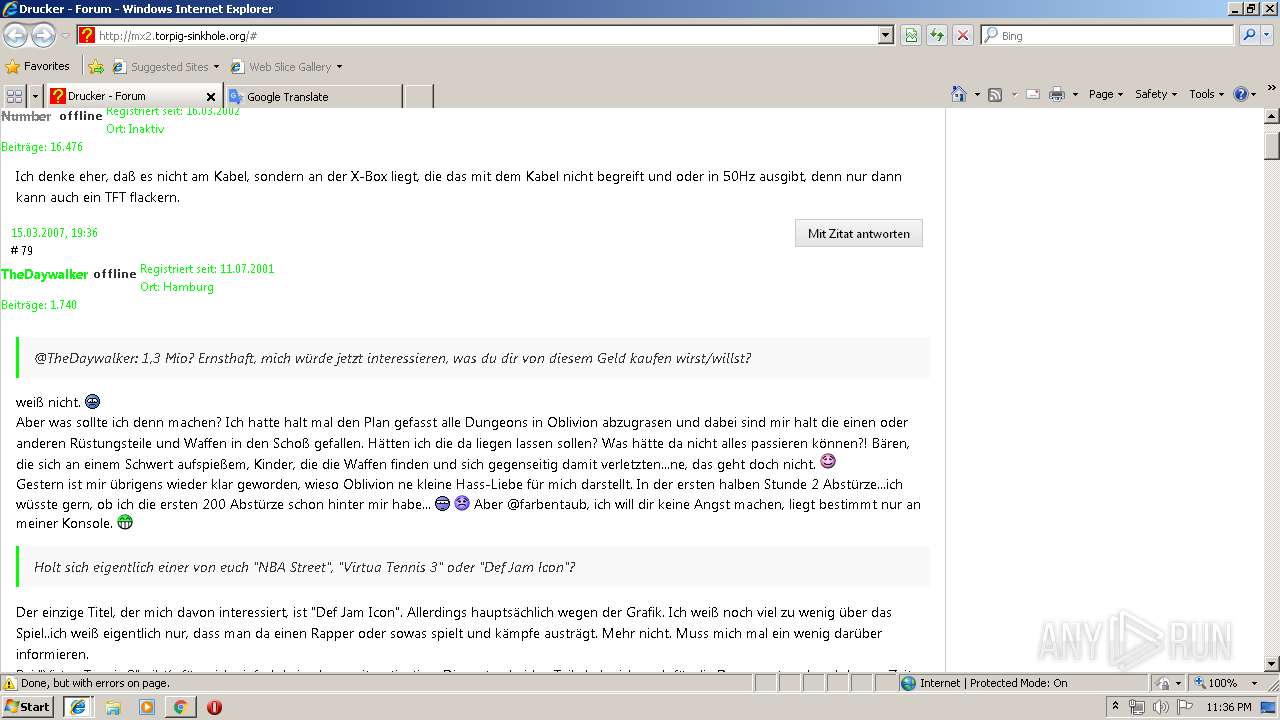Open the address bar history dropdown
1280x720 pixels.
[x=885, y=35]
